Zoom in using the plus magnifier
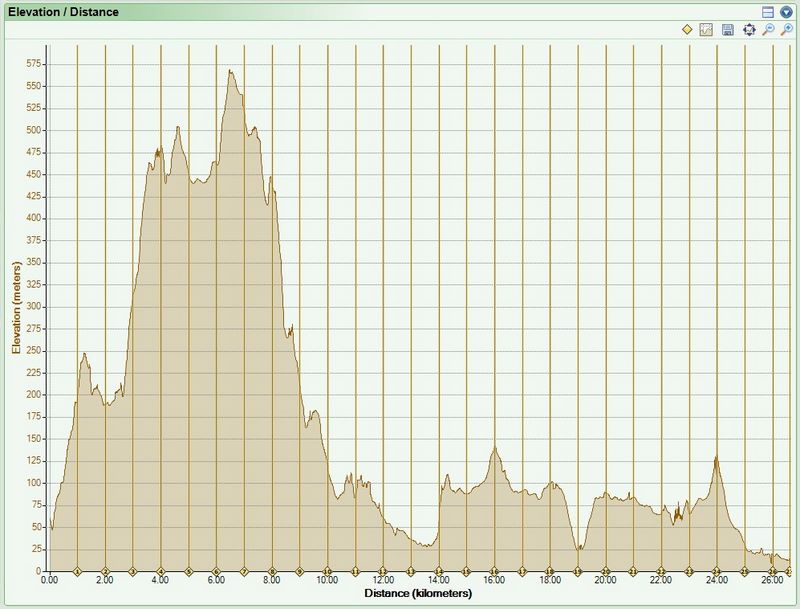The image size is (800, 609). tap(787, 30)
